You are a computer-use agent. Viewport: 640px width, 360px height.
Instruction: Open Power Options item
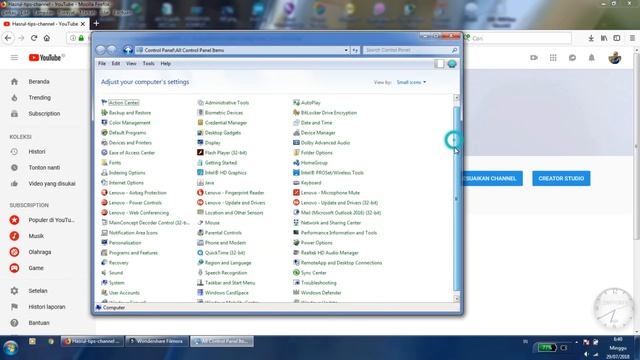pyautogui.click(x=313, y=243)
